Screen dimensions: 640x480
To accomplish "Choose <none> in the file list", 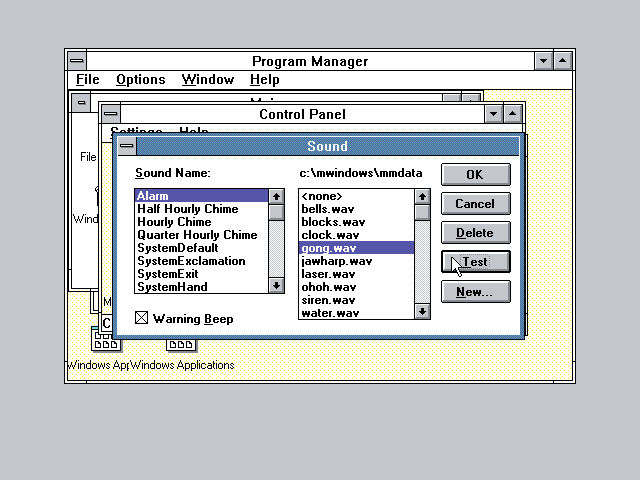I will [x=357, y=196].
